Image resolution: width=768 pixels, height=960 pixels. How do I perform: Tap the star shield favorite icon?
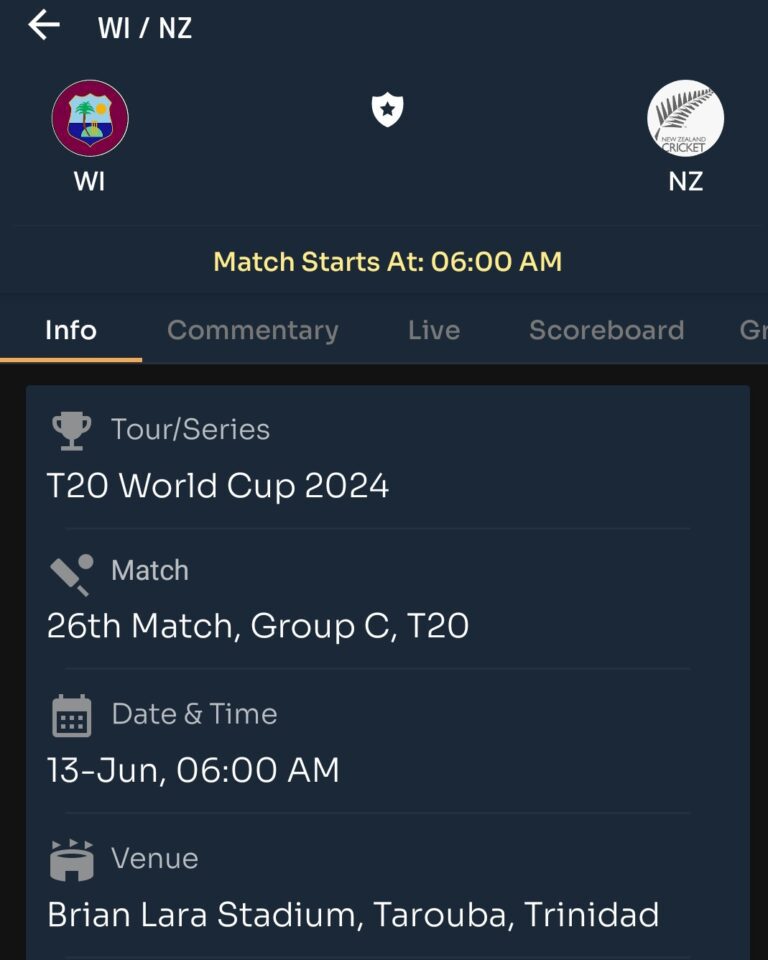(388, 110)
